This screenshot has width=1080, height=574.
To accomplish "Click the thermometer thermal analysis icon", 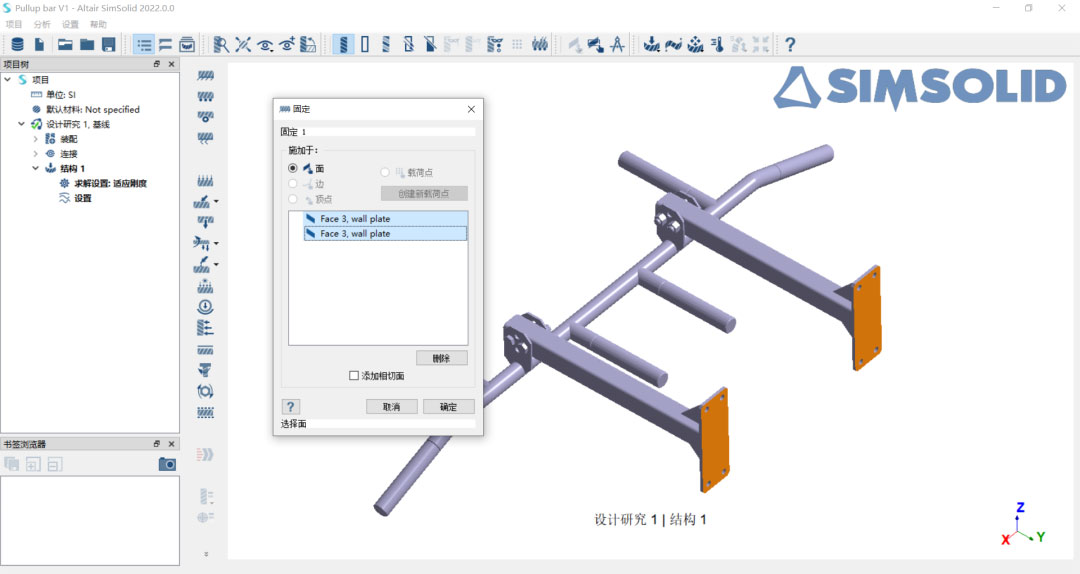I will 717,44.
